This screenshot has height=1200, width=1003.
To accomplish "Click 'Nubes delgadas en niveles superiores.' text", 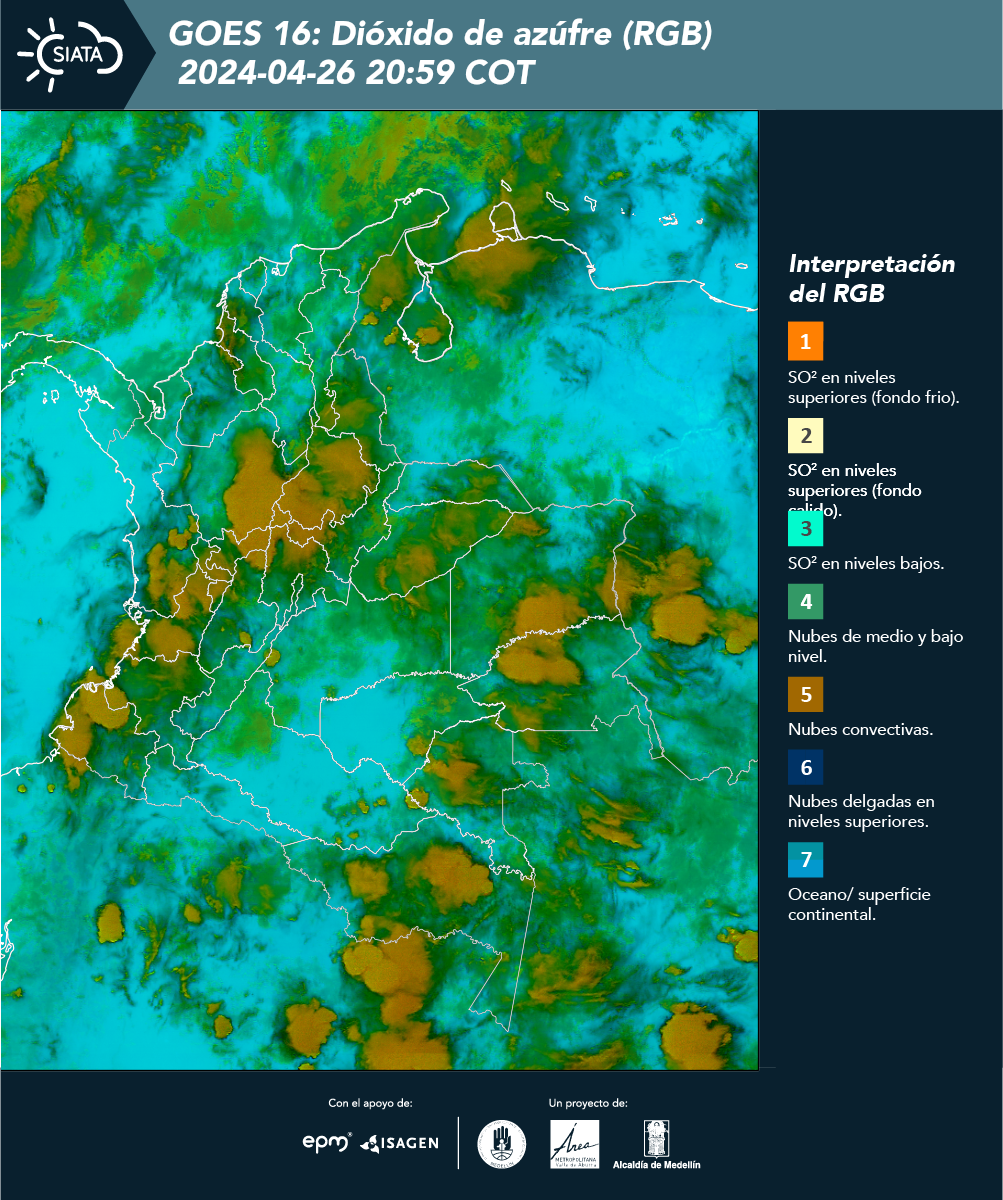I will click(x=860, y=811).
